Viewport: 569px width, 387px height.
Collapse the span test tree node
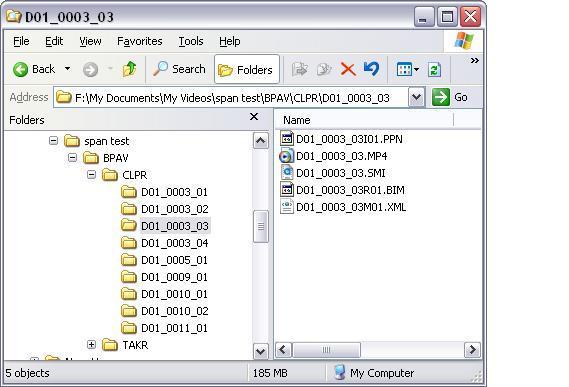coord(53,140)
